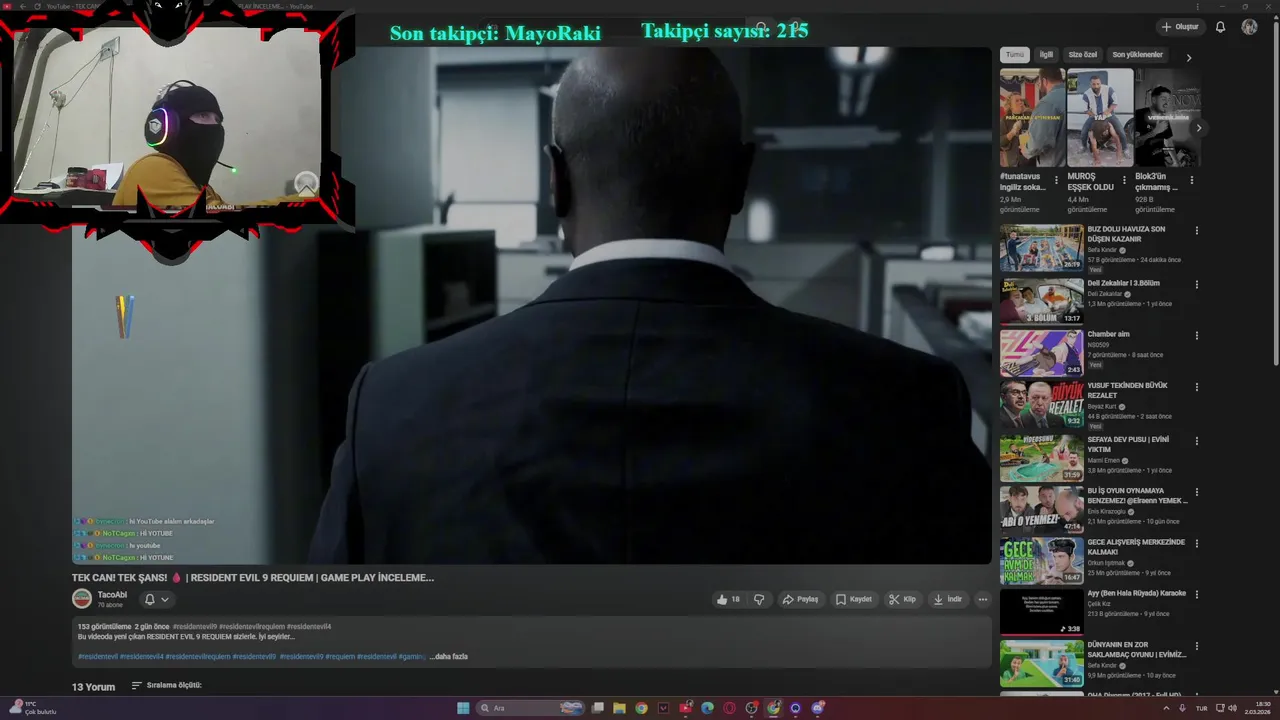
Task: Open Deli Zekalılar 3.Bölüm video title
Action: click(1123, 283)
